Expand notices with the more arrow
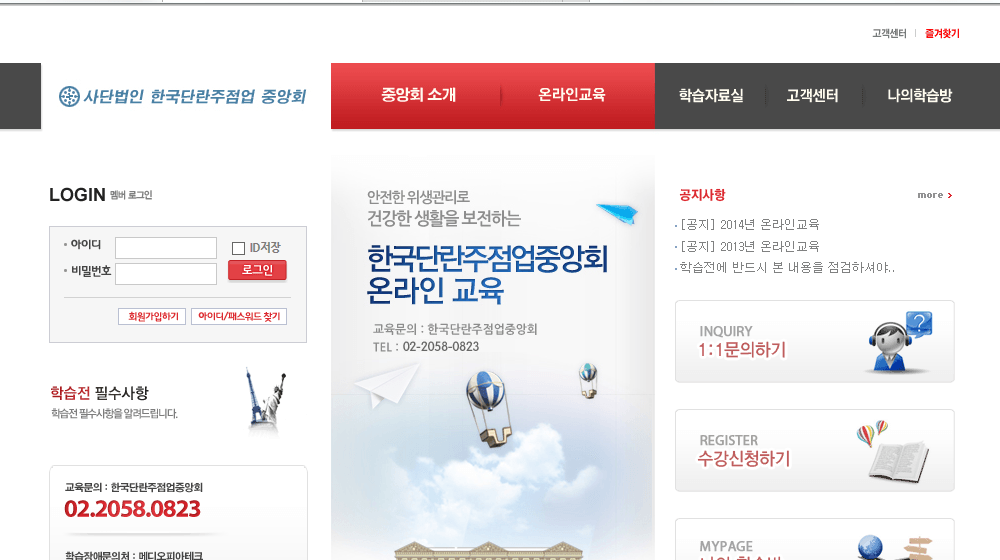This screenshot has height=560, width=1000. click(x=934, y=195)
